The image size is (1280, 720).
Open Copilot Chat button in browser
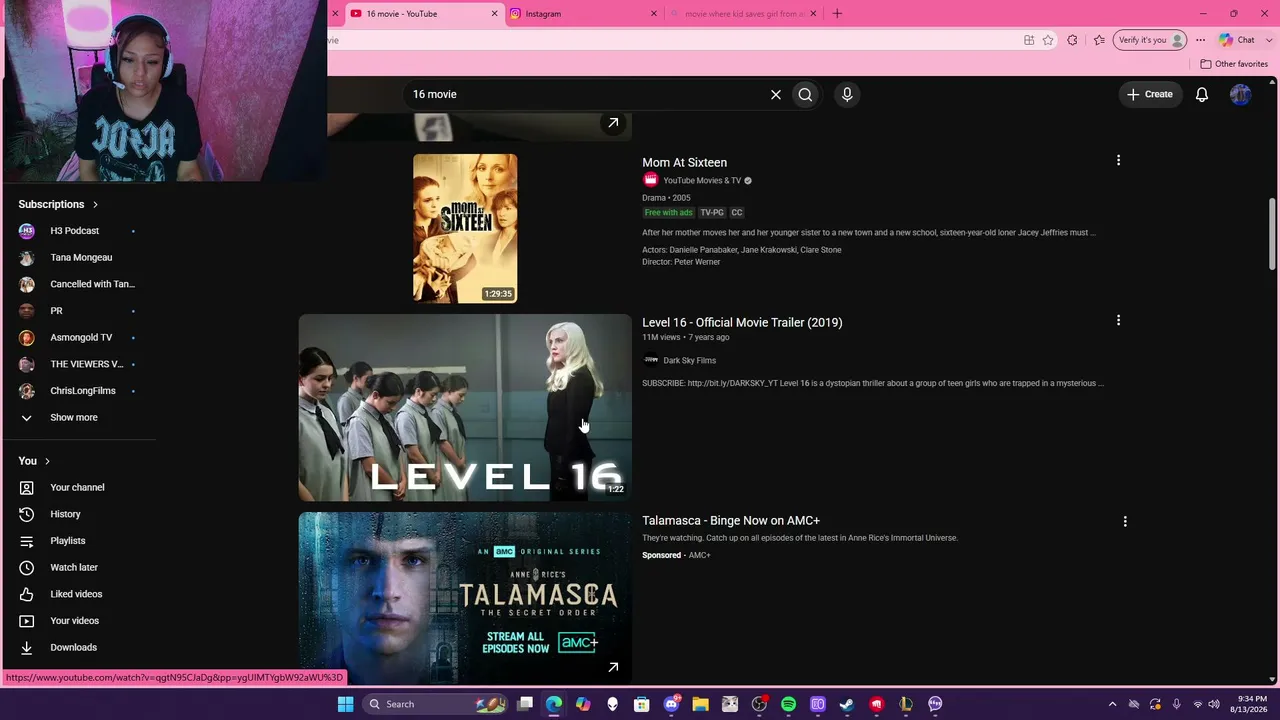(1236, 40)
